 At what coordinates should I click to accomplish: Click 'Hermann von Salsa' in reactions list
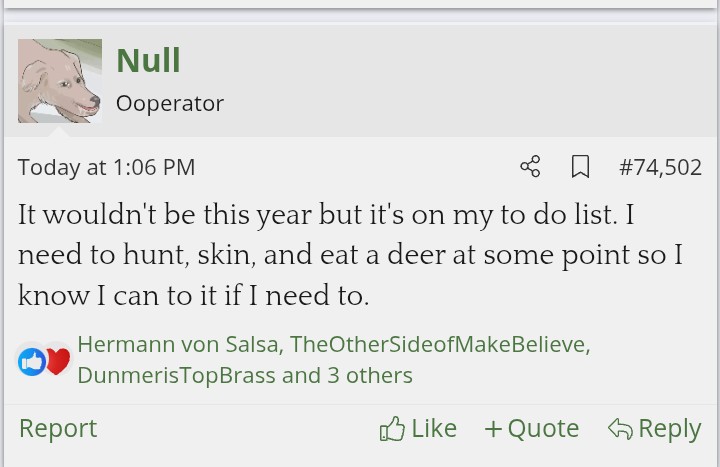(177, 344)
